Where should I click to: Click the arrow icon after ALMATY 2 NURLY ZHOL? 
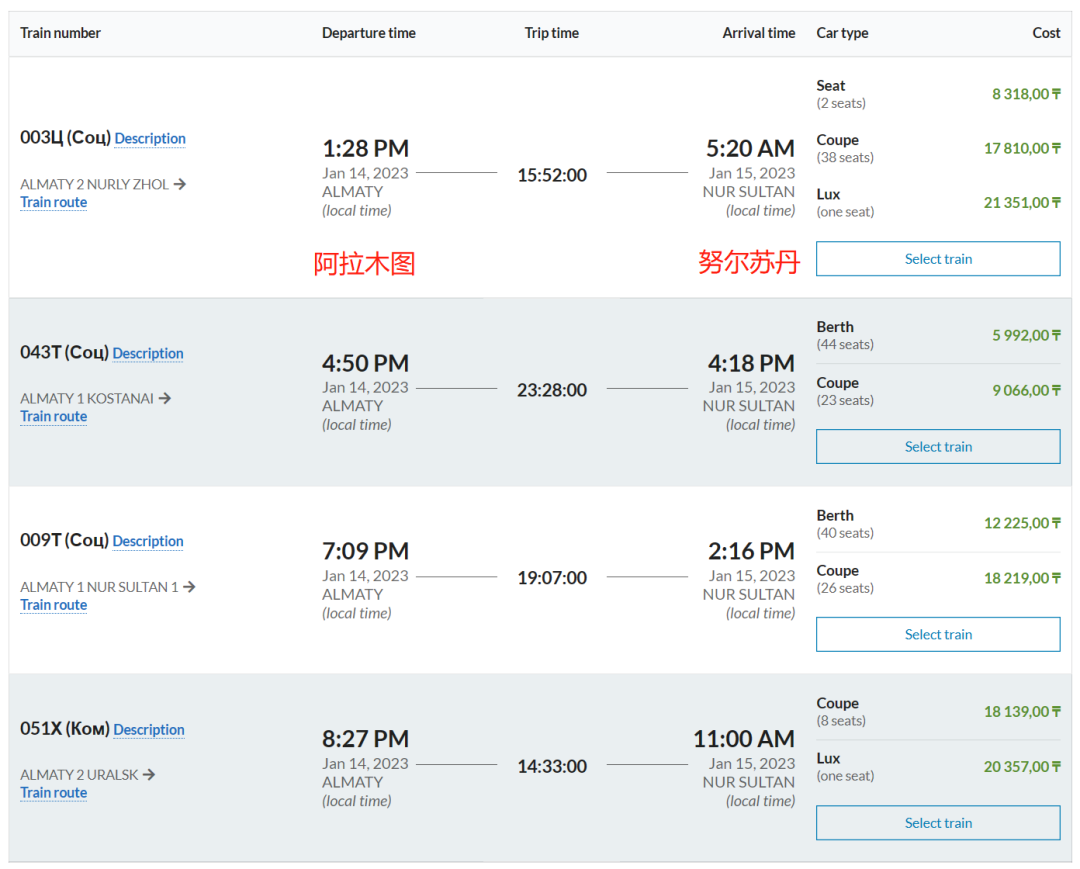pyautogui.click(x=180, y=184)
